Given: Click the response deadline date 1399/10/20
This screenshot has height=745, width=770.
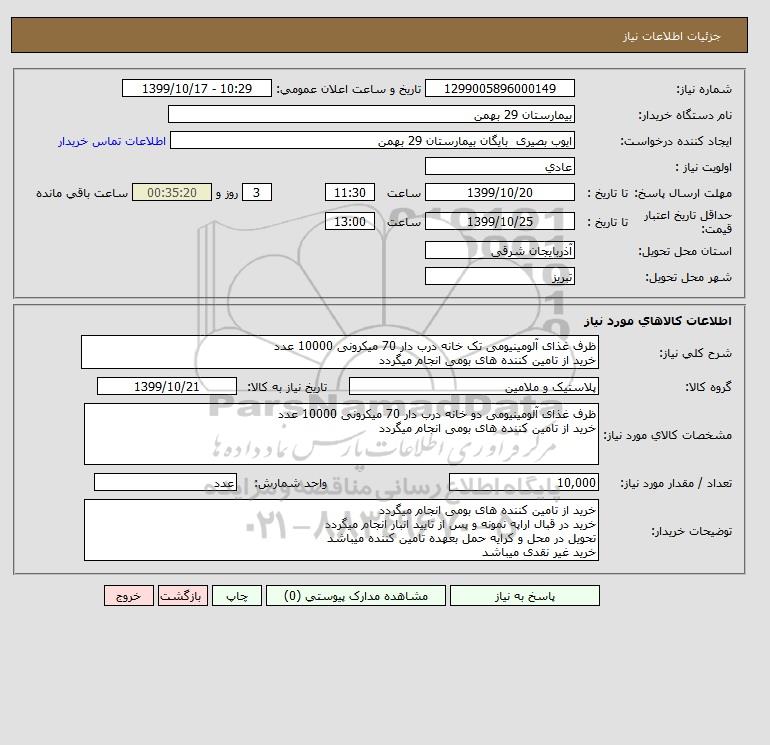Looking at the screenshot, I should point(499,193).
